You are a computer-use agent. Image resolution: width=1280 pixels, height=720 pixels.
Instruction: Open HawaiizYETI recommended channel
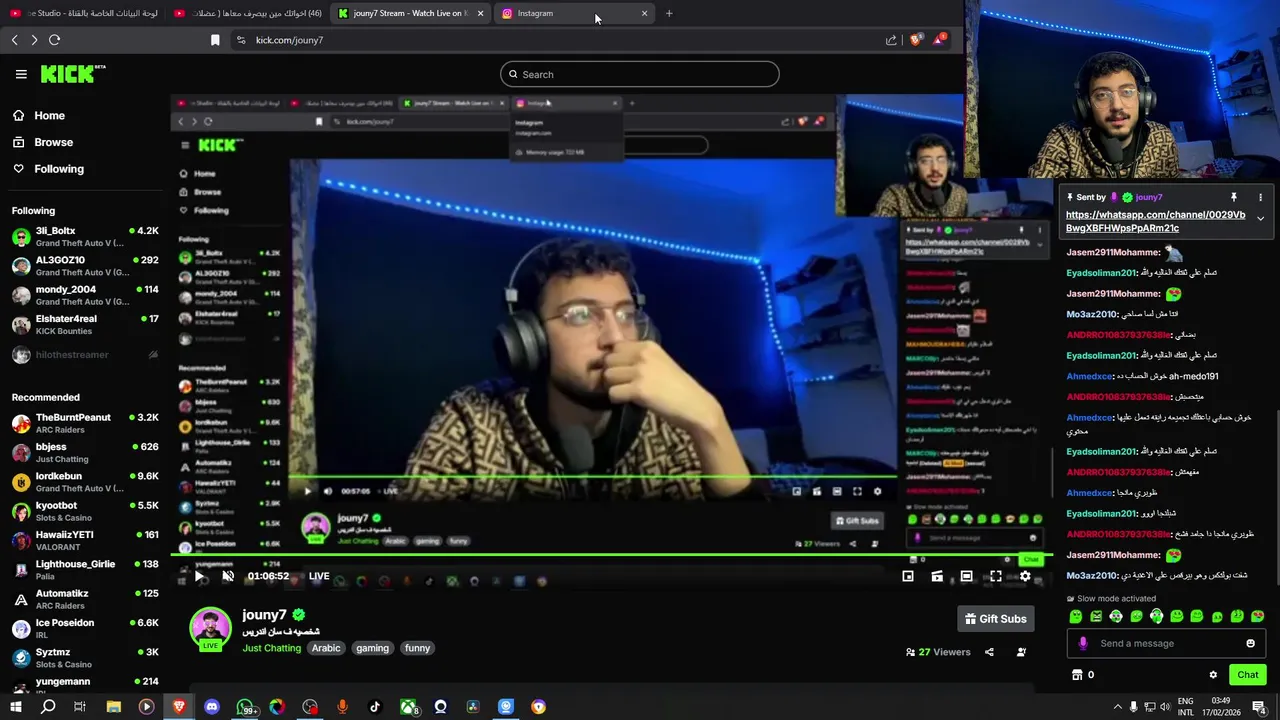coord(84,540)
